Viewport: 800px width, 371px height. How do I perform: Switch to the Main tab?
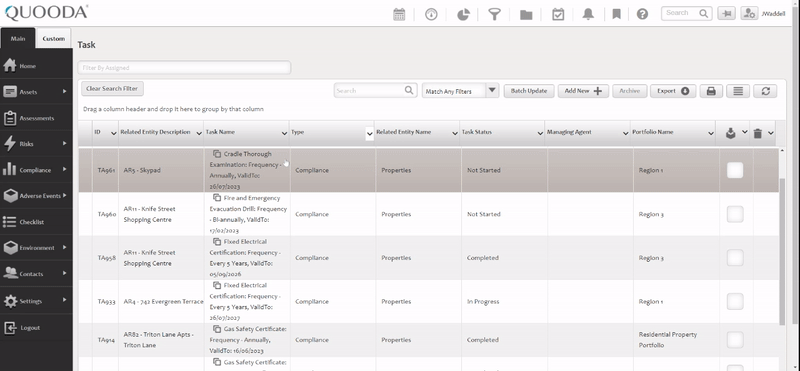[x=18, y=38]
